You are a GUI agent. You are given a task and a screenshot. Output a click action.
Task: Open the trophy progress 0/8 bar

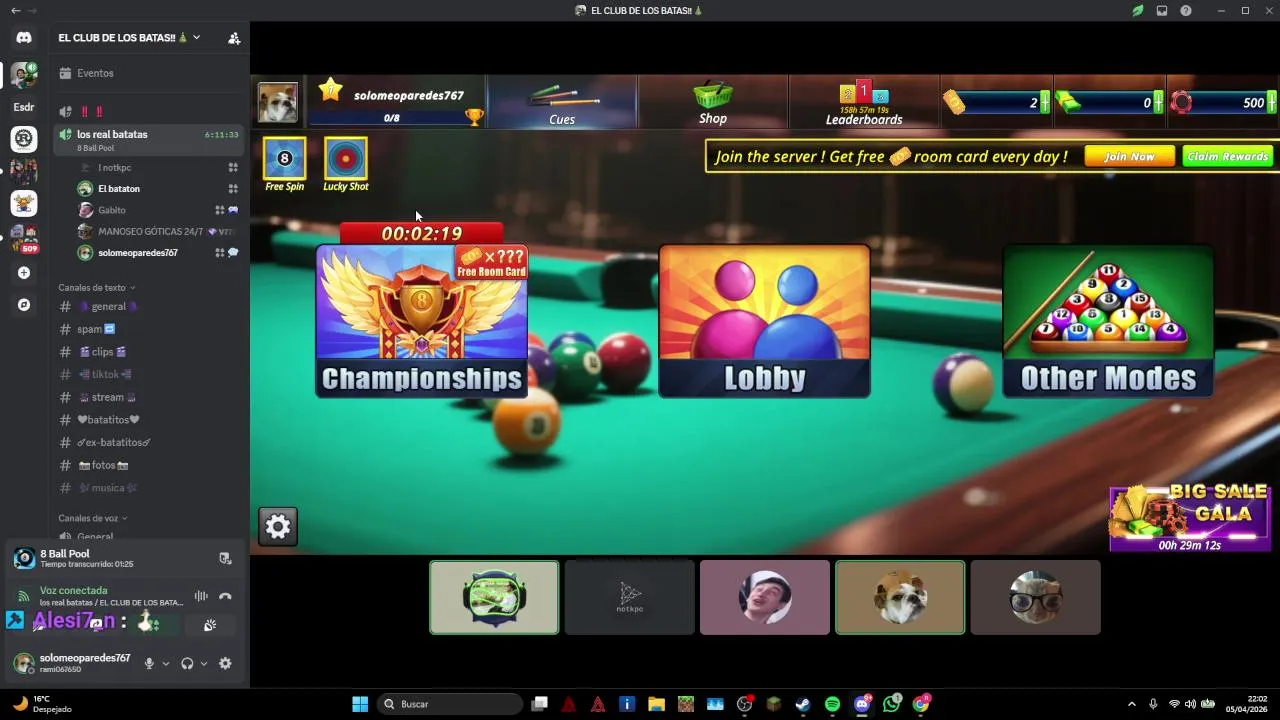point(397,118)
